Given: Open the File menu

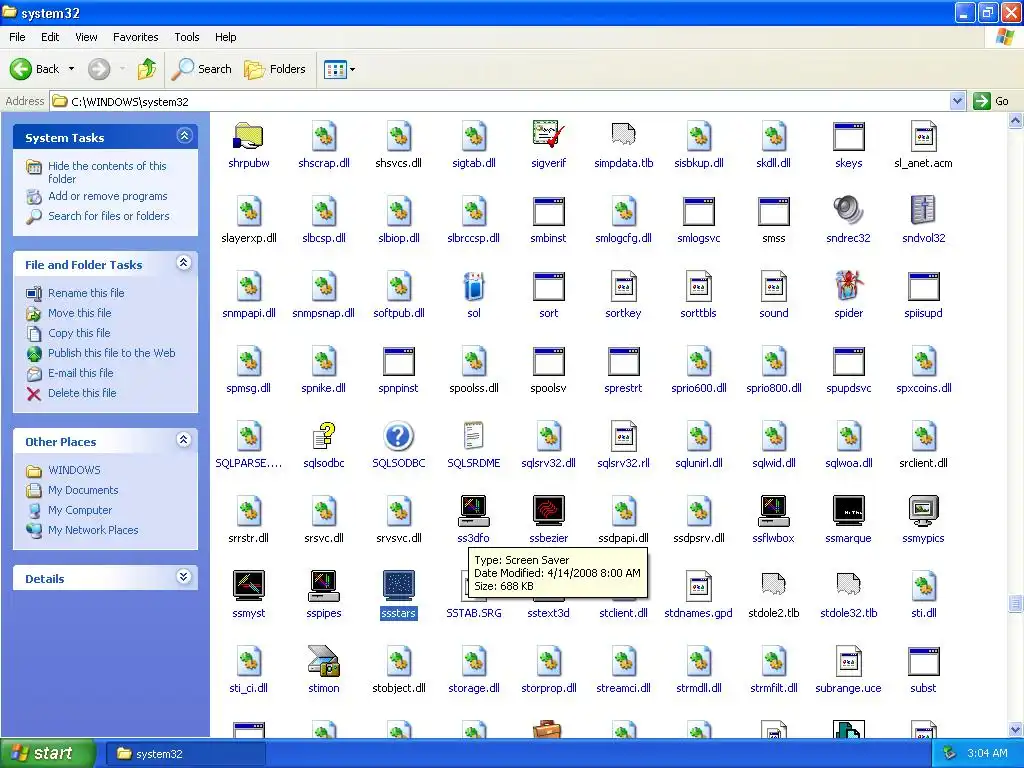Looking at the screenshot, I should coord(17,37).
